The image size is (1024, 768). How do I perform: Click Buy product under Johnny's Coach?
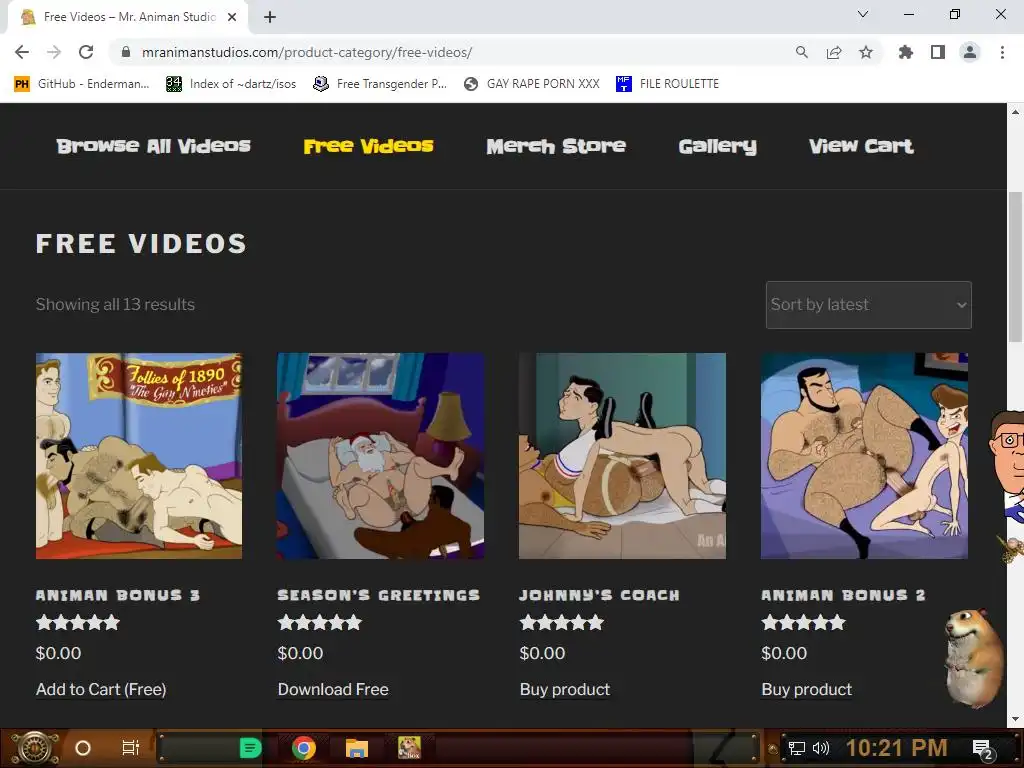pyautogui.click(x=565, y=690)
